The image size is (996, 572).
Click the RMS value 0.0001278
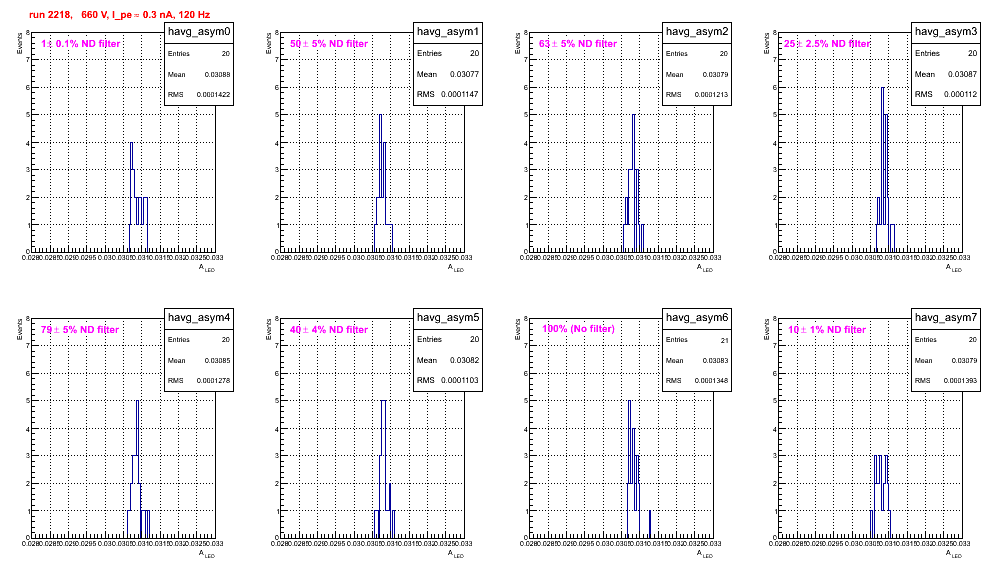213,381
